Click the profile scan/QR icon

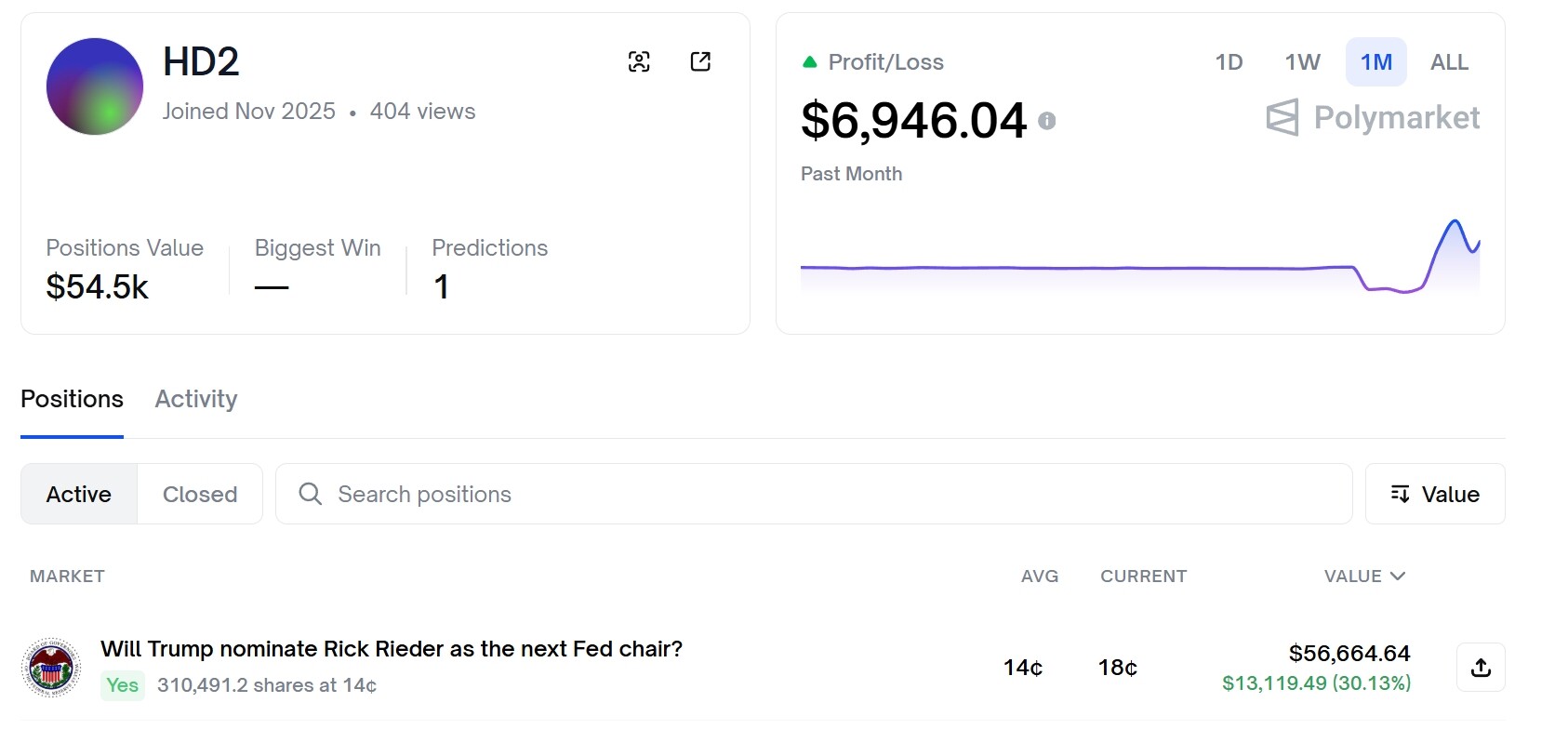[x=639, y=62]
